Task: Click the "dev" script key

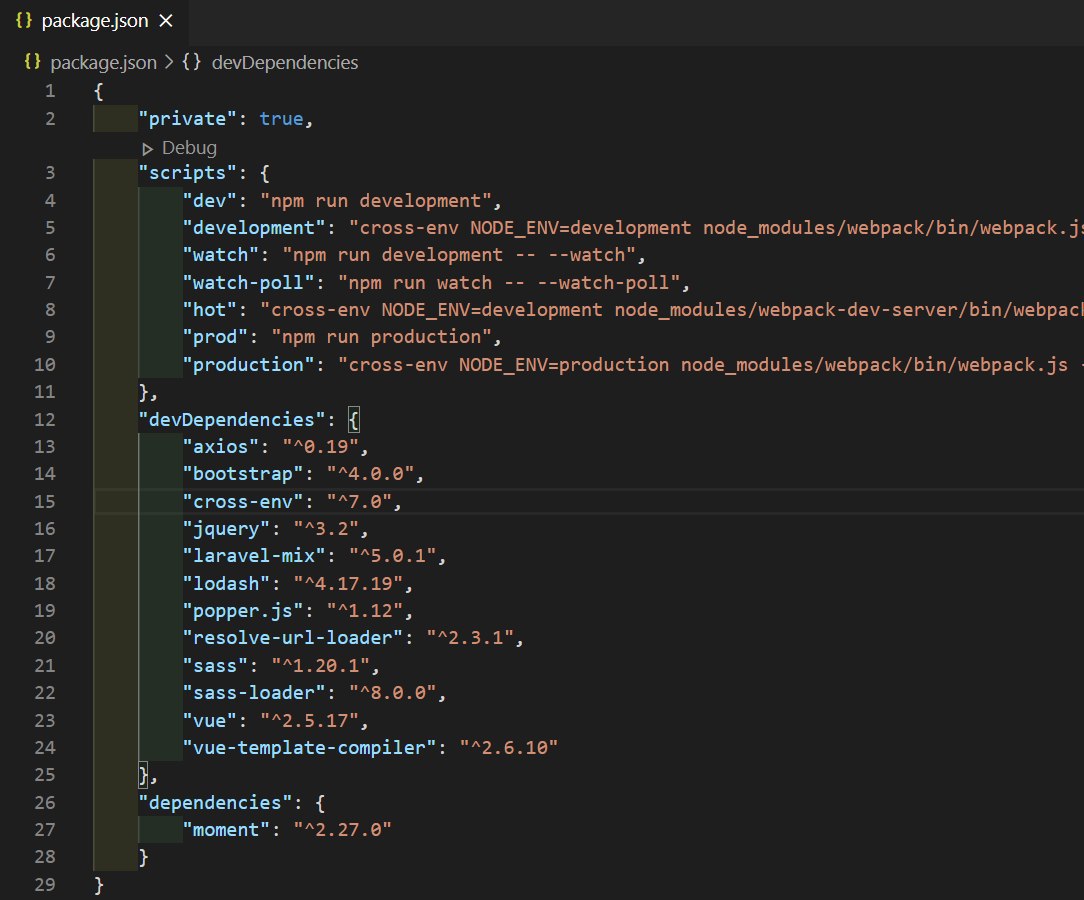Action: (x=210, y=200)
